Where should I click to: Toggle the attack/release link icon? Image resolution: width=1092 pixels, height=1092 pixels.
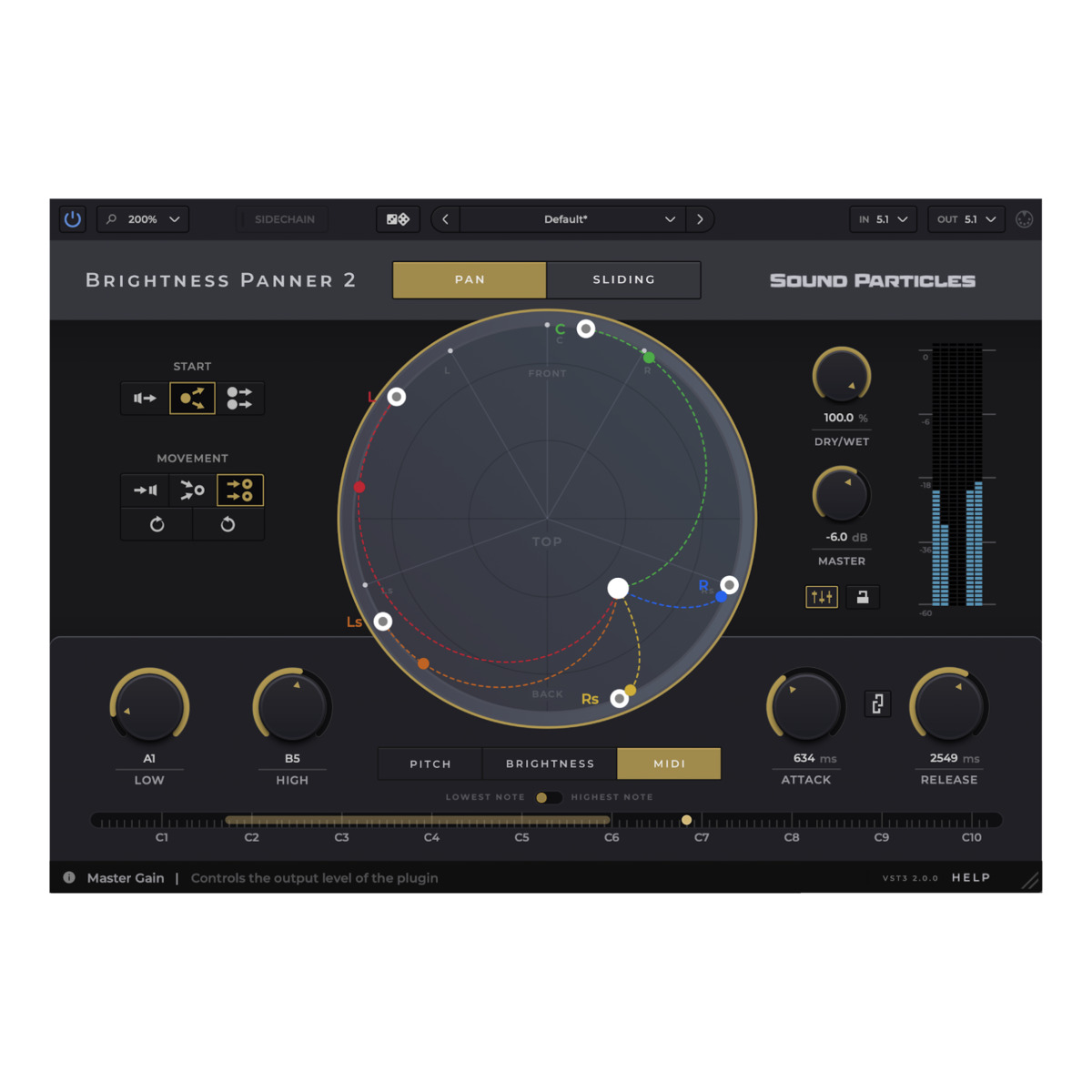[x=877, y=703]
